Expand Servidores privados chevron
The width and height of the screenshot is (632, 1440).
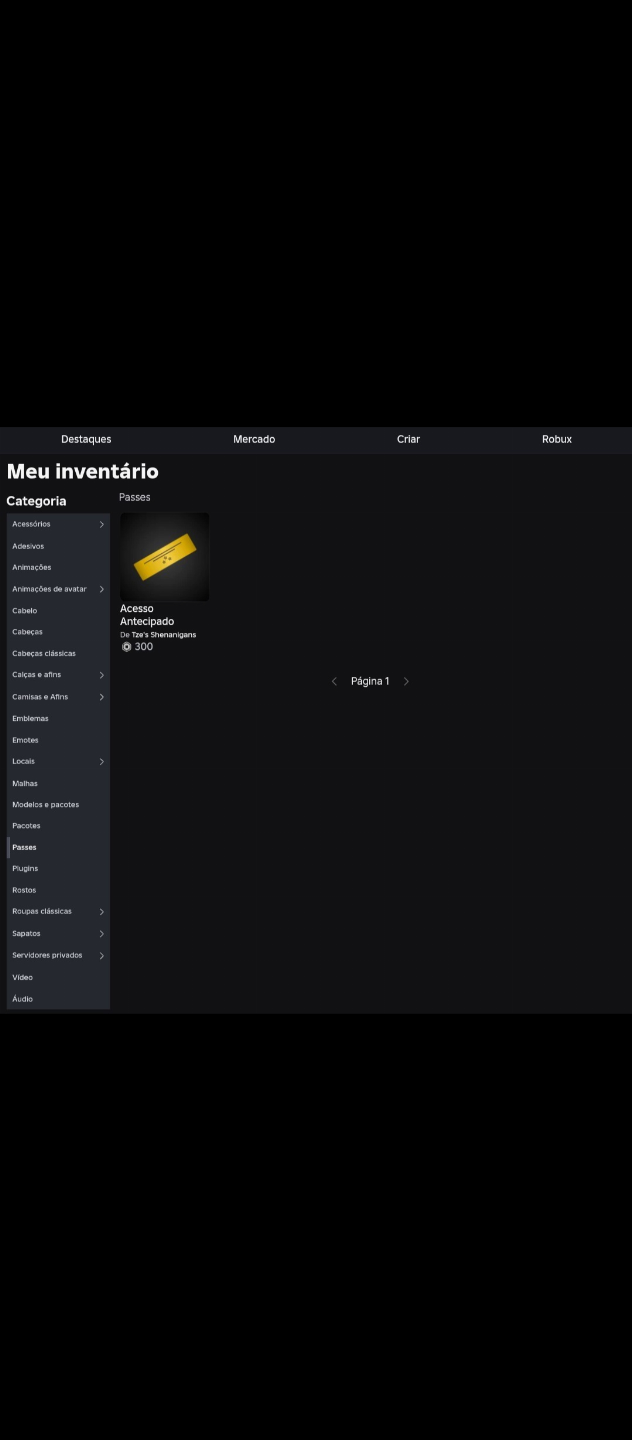click(x=101, y=956)
